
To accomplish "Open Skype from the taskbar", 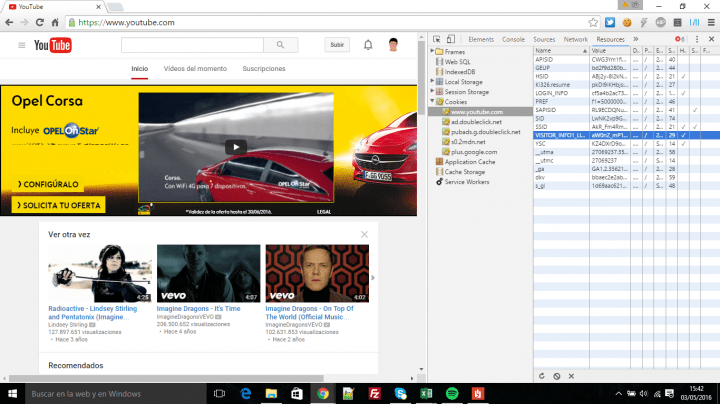I will coord(400,393).
